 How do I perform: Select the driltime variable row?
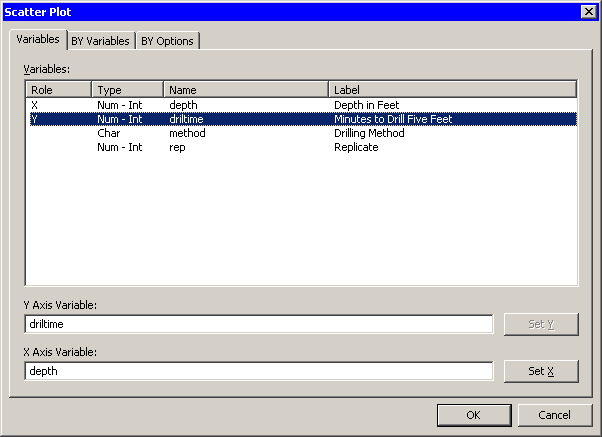186,119
